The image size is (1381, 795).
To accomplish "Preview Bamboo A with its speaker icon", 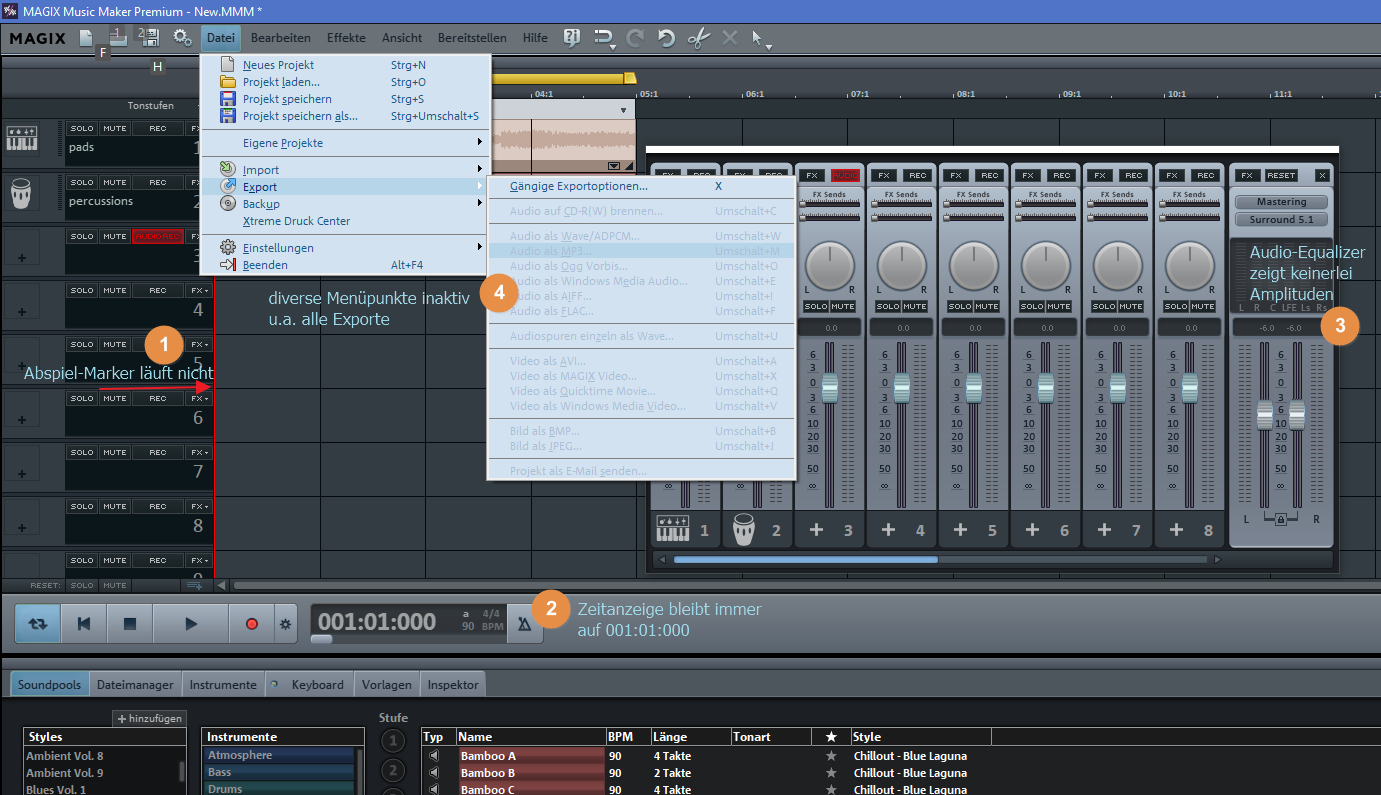I will 434,756.
